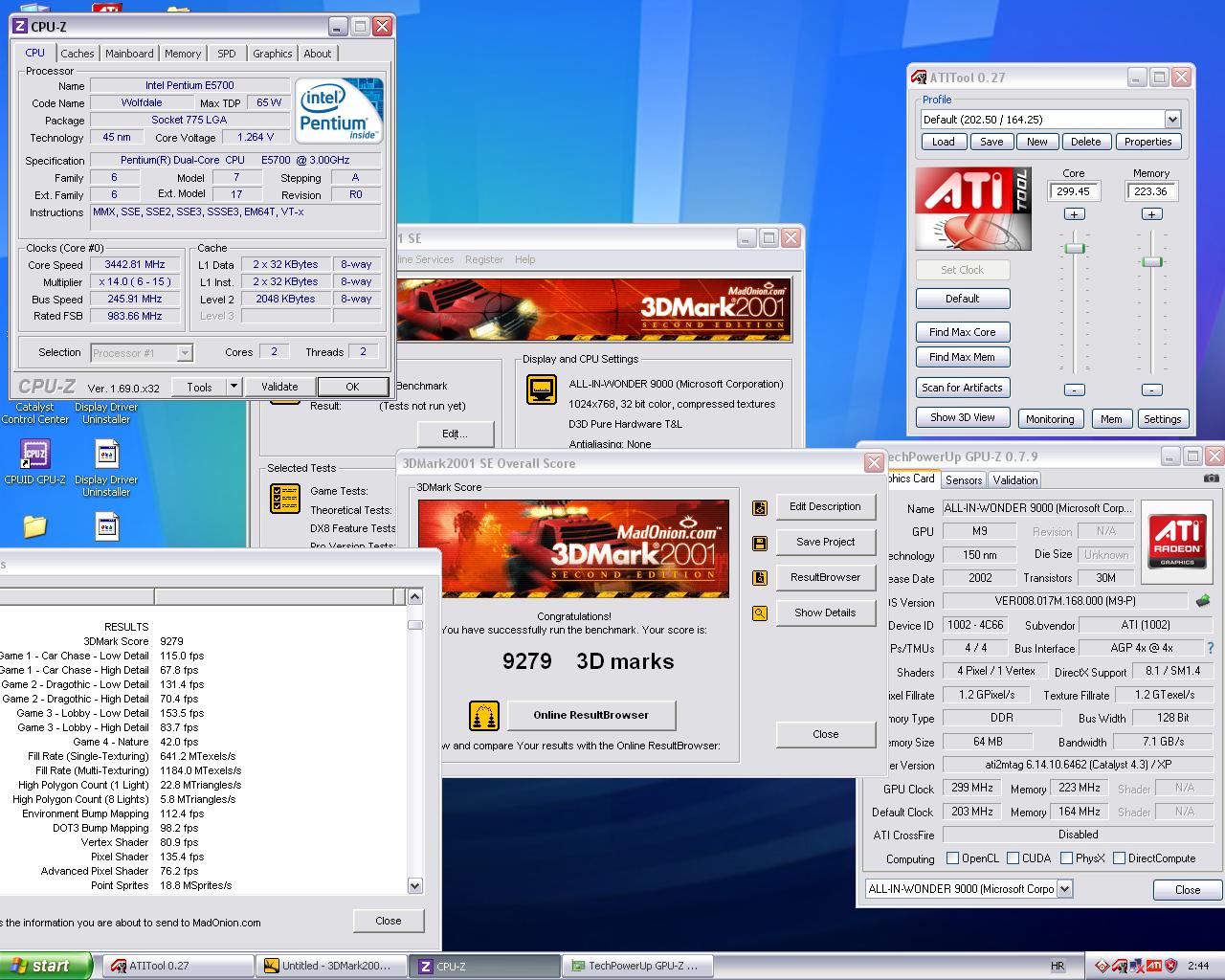The image size is (1225, 980).
Task: Click the Online ResultBrowser button
Action: pyautogui.click(x=591, y=715)
